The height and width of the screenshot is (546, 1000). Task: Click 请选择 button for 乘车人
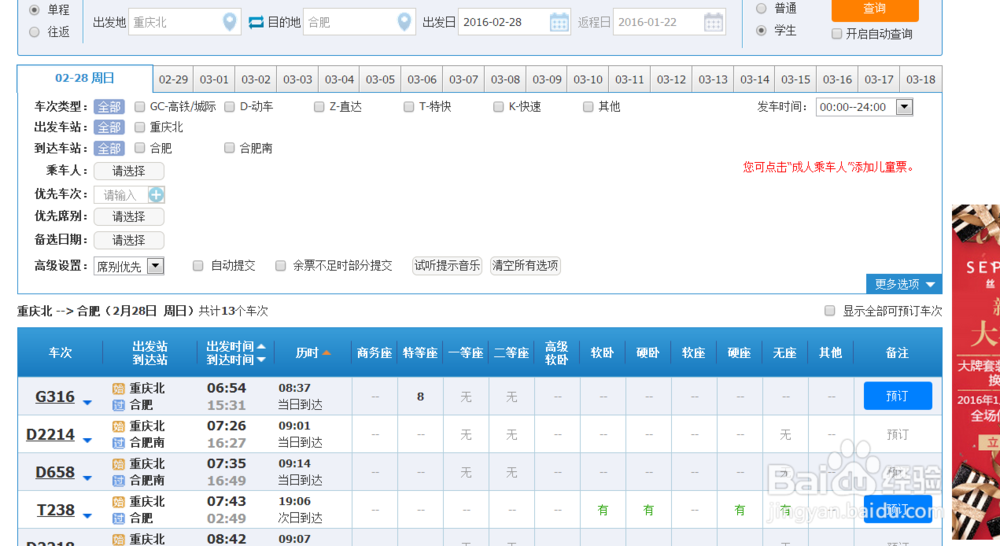click(x=129, y=171)
